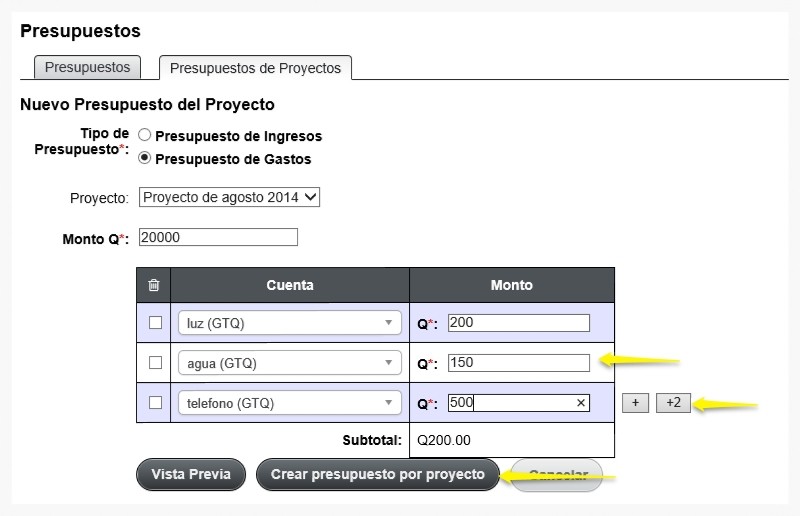800x516 pixels.
Task: Click the luz amount field with 200
Action: tap(519, 323)
